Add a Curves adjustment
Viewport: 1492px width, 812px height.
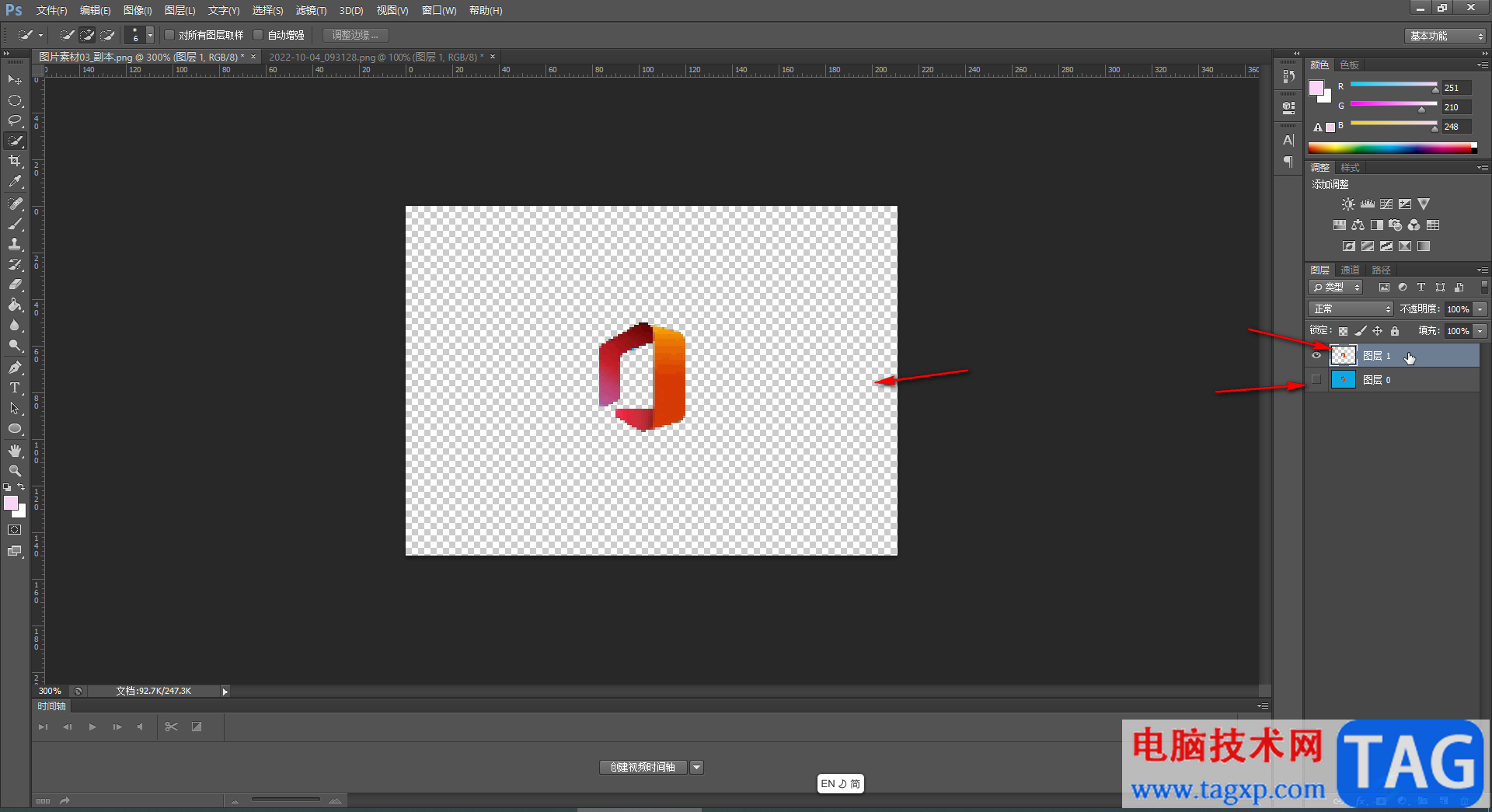click(x=1386, y=204)
